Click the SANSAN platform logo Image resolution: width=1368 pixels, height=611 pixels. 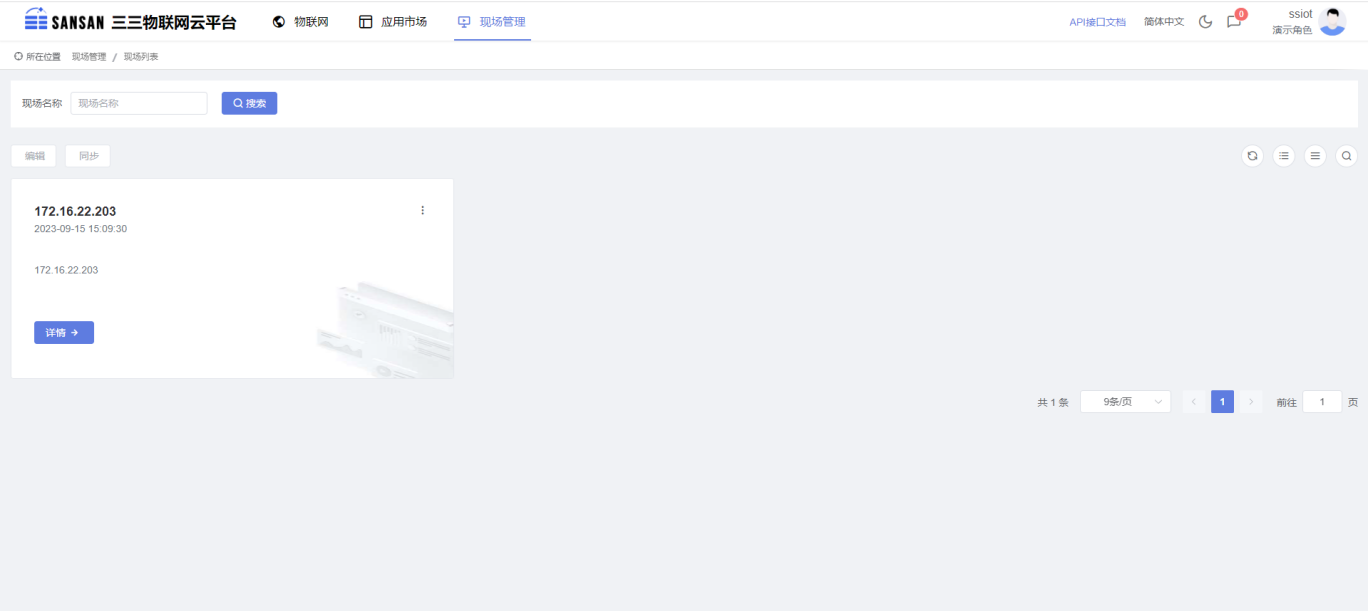[x=130, y=21]
